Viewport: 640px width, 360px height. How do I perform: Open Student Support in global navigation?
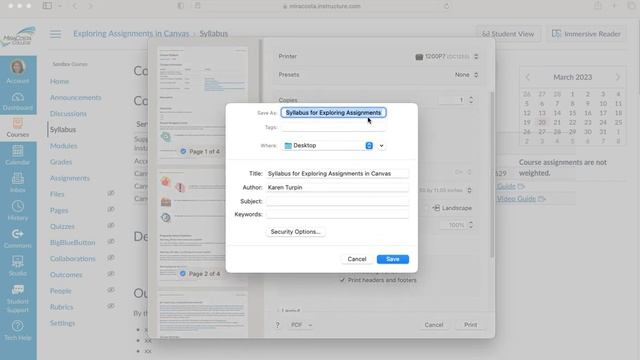coord(18,298)
